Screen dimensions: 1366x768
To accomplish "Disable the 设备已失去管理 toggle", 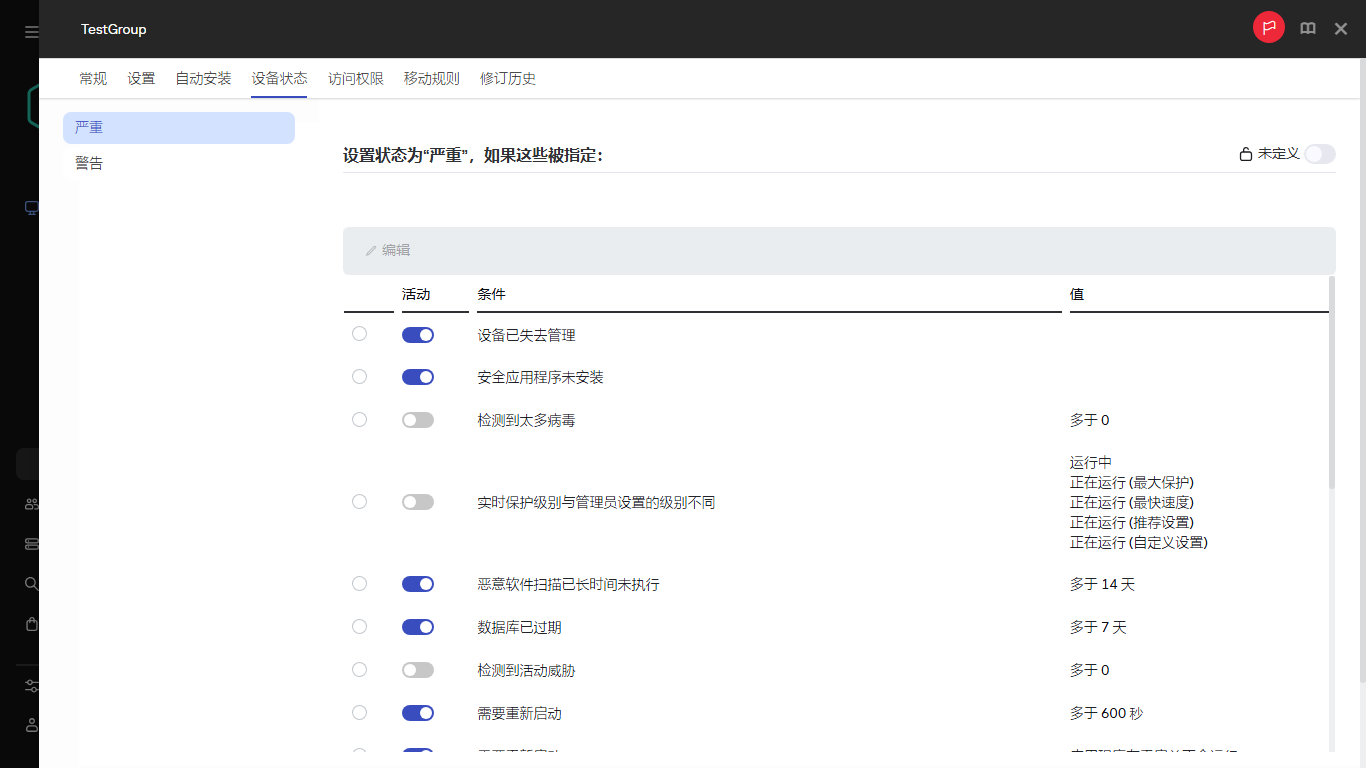I will point(417,334).
